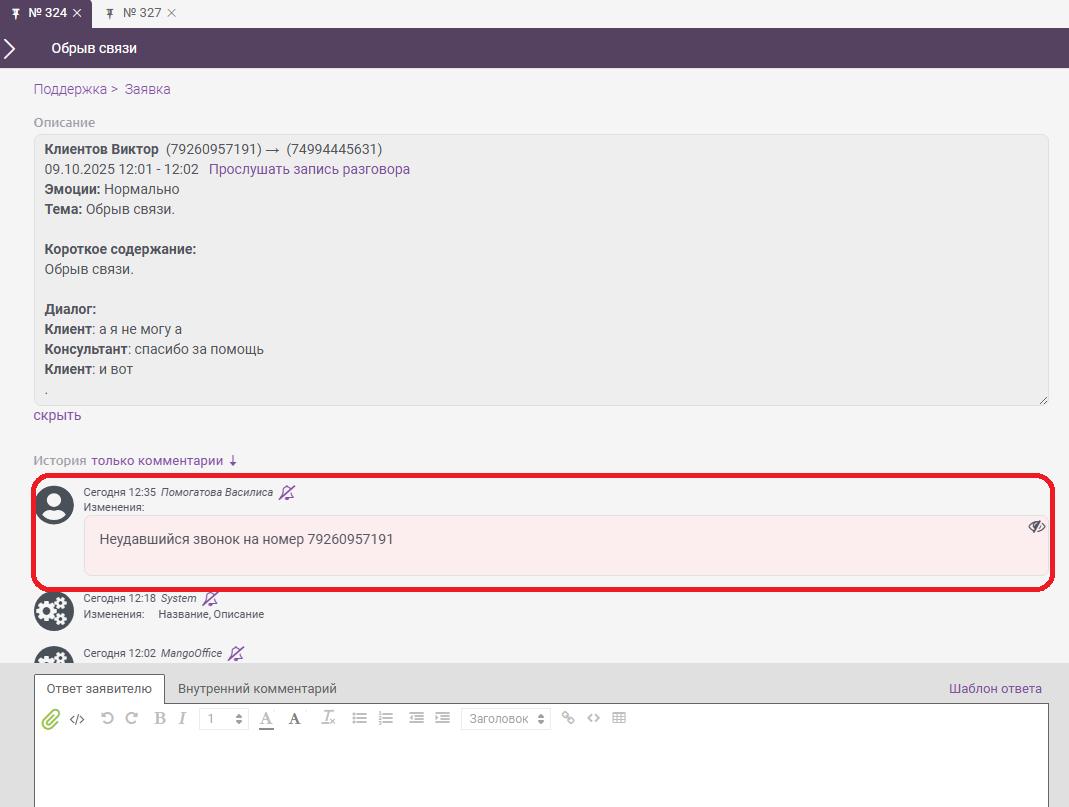Expand the left side panel with chevron
The width and height of the screenshot is (1069, 807).
(10, 48)
